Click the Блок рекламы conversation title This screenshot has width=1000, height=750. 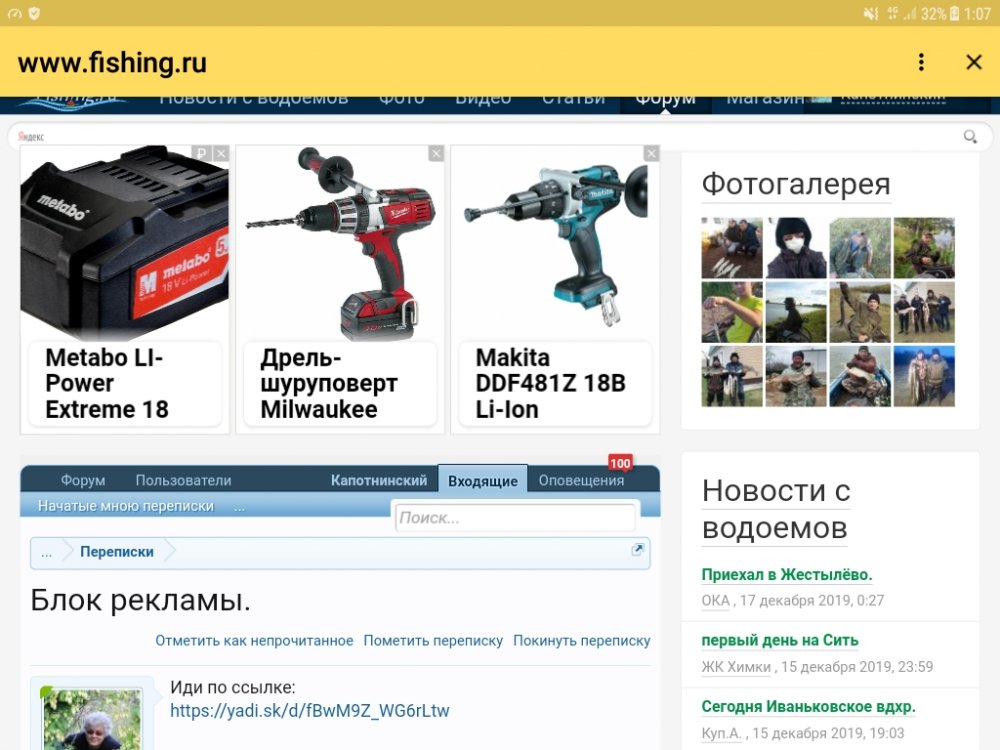click(x=140, y=600)
